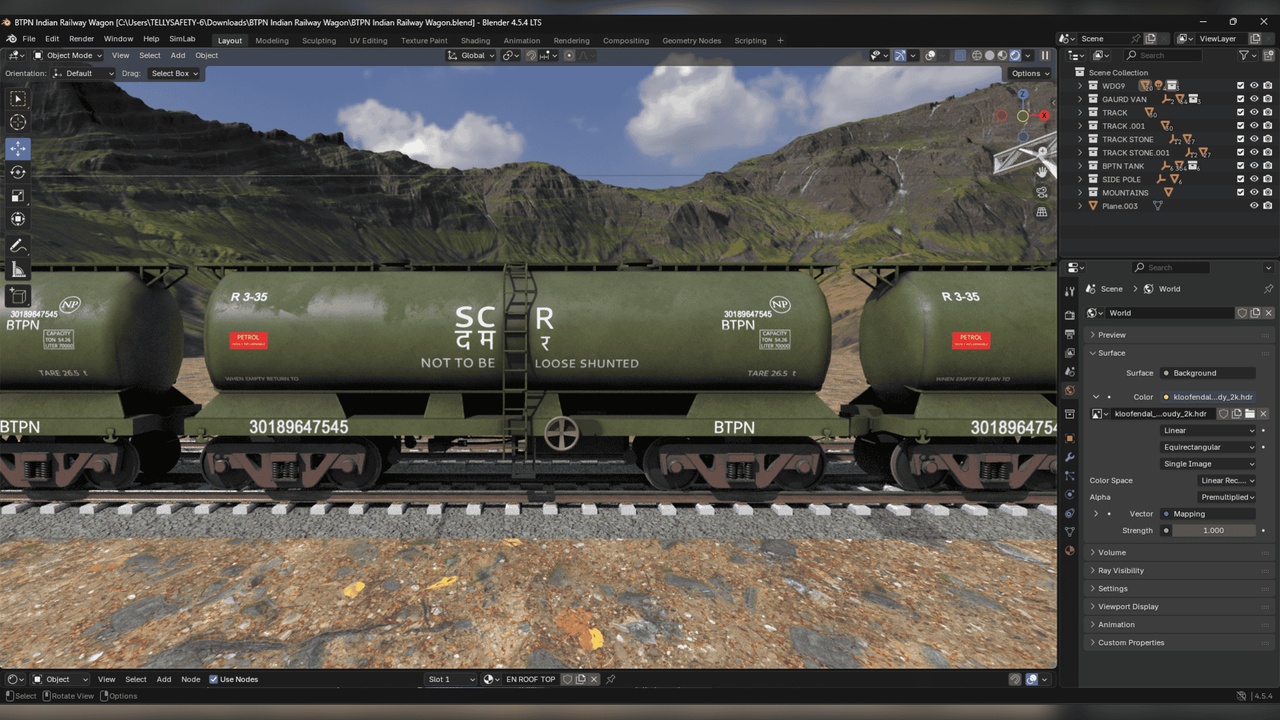
Task: Disable TRACK .001 in renders via camera icon
Action: pyautogui.click(x=1268, y=126)
